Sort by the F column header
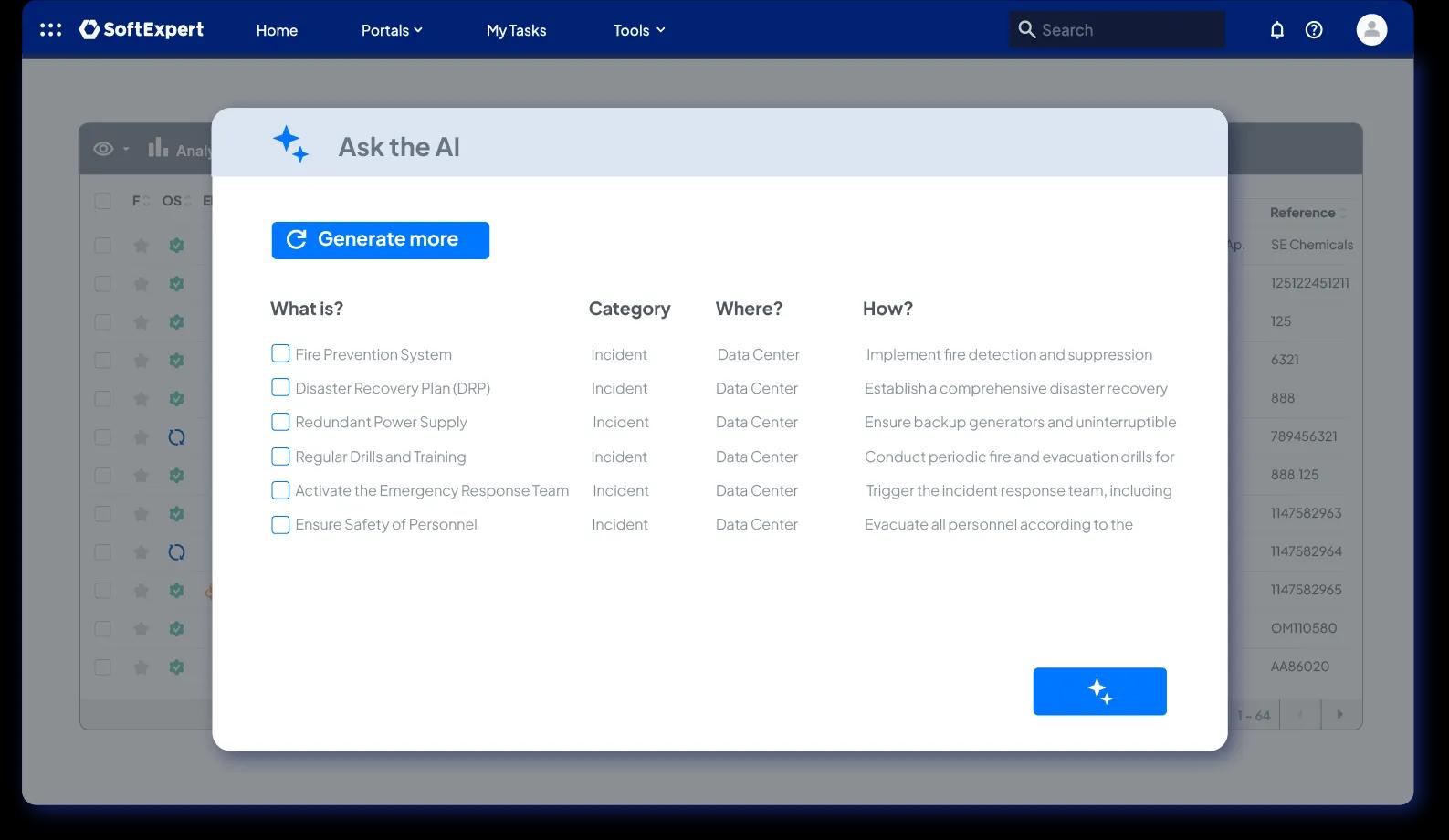The image size is (1449, 840). pos(141,201)
